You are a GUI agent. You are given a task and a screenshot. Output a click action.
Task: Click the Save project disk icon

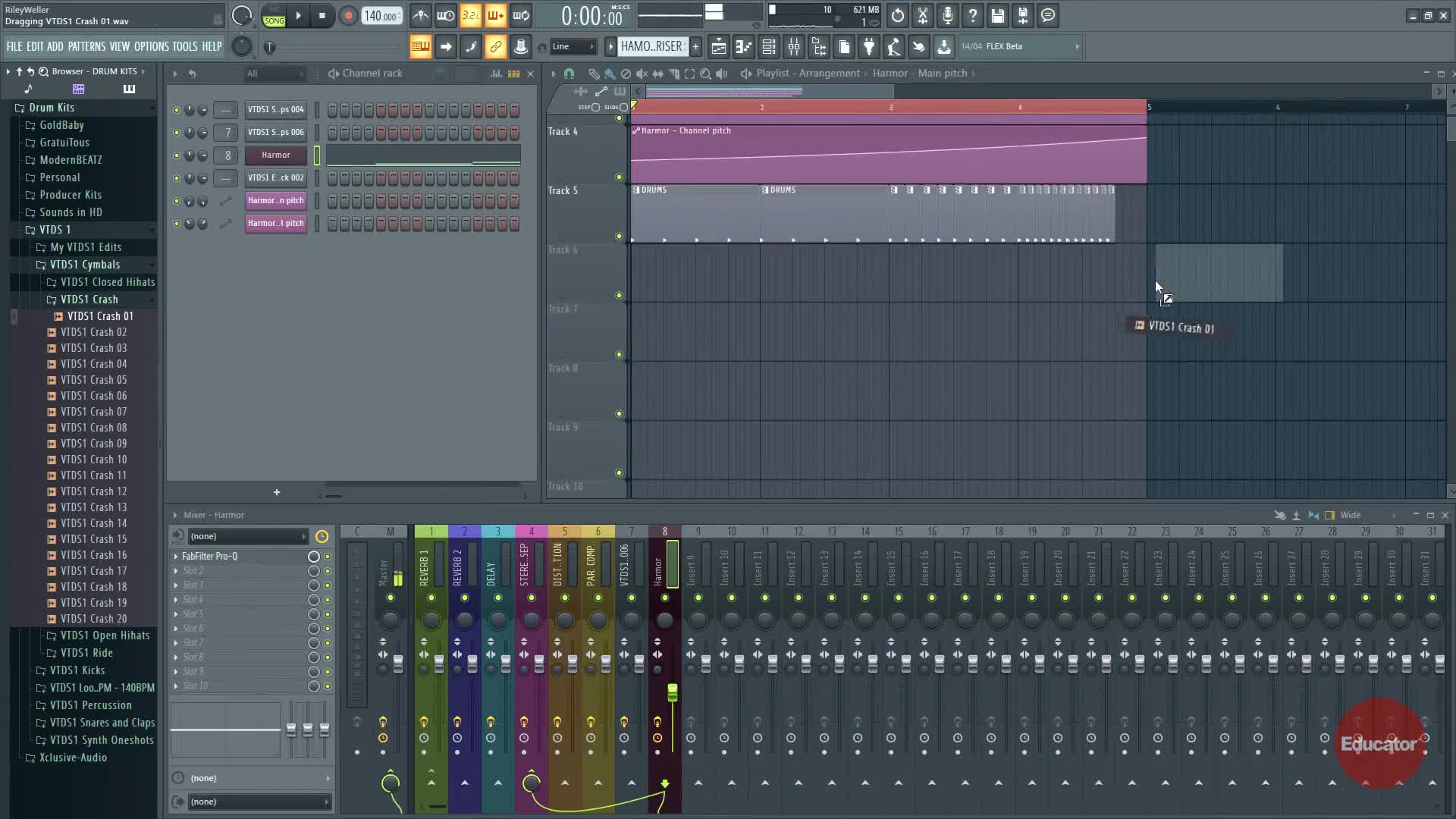pos(998,16)
